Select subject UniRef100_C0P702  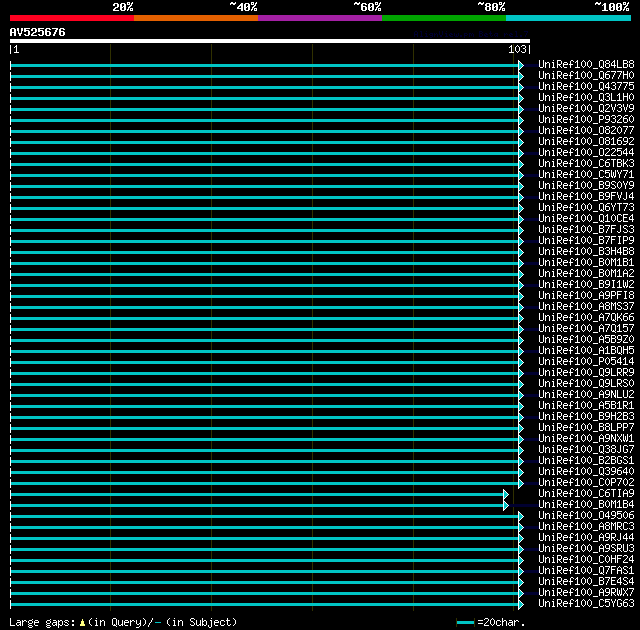(586, 483)
